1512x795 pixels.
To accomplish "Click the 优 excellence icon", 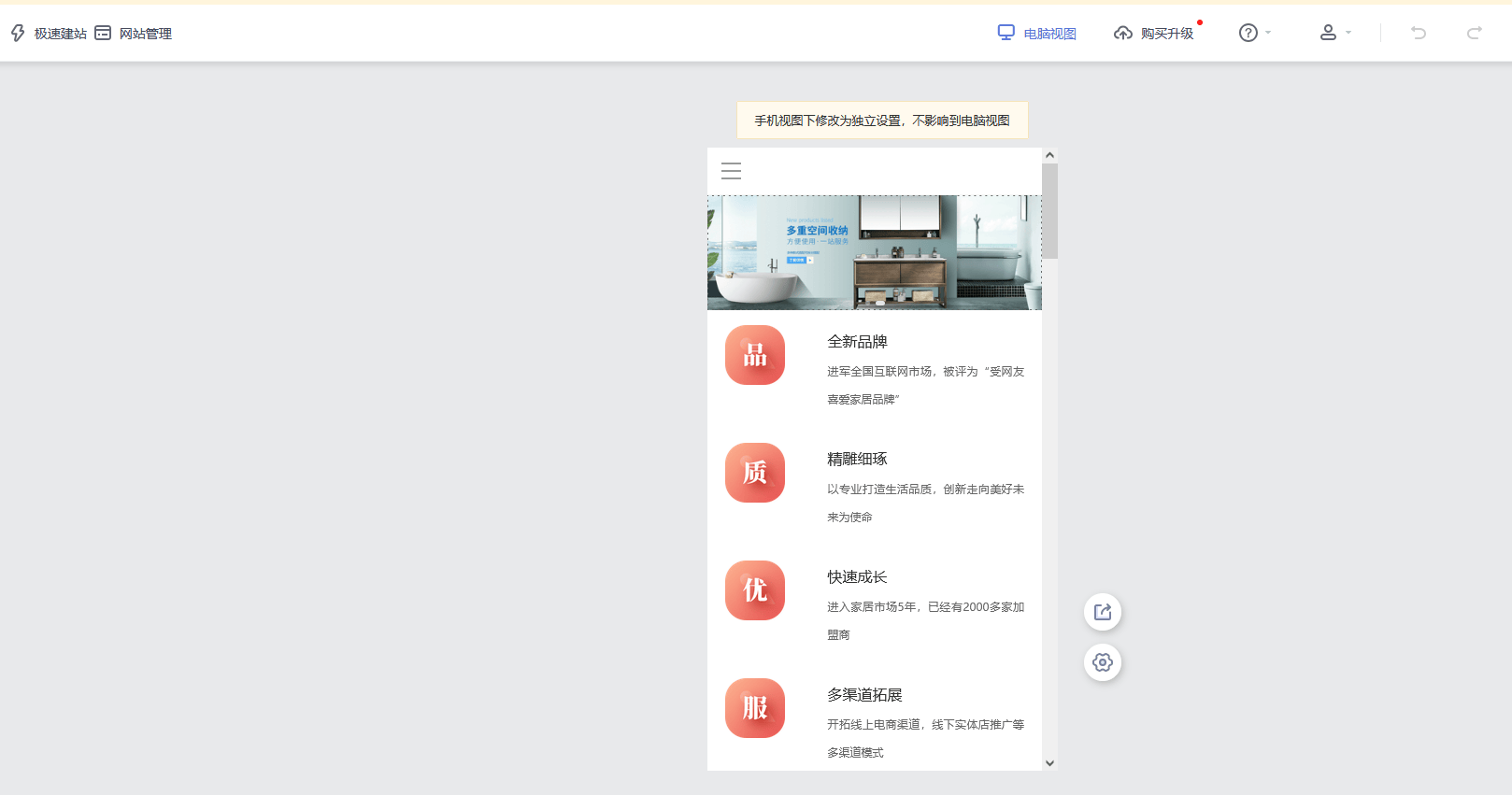I will point(755,590).
